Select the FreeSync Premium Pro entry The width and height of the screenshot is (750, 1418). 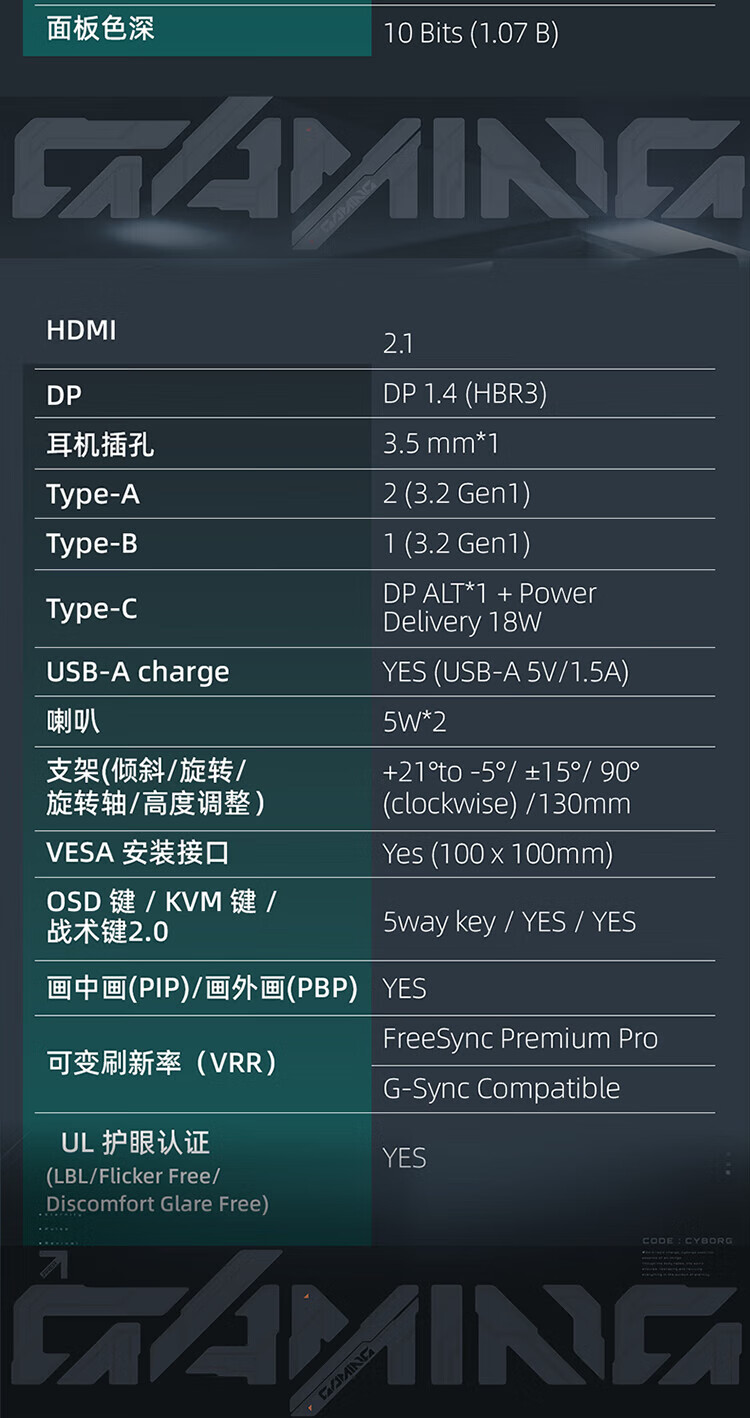click(520, 1039)
